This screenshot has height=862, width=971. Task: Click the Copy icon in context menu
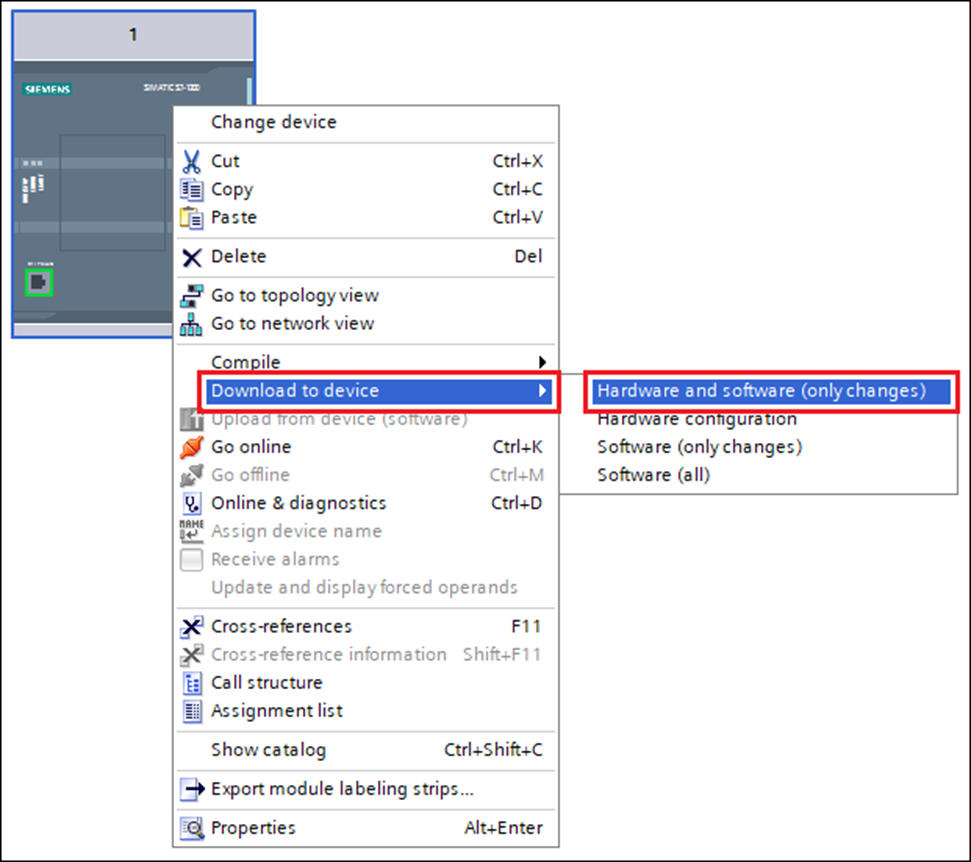point(191,189)
